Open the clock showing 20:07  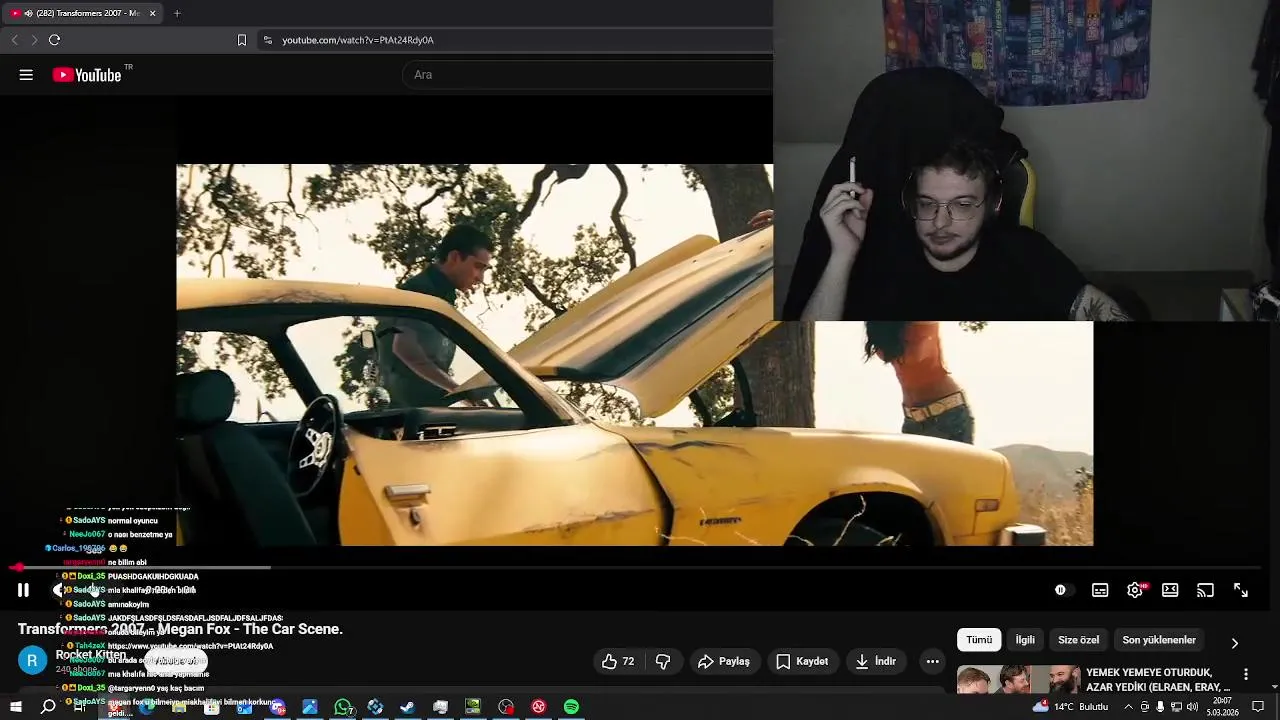point(1222,707)
